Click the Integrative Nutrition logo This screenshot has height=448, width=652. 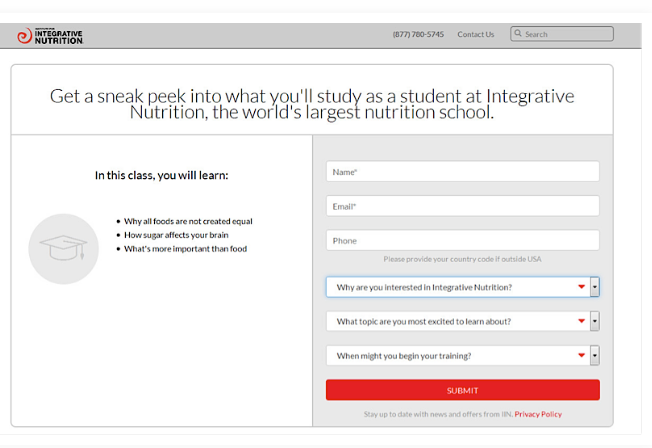point(50,36)
